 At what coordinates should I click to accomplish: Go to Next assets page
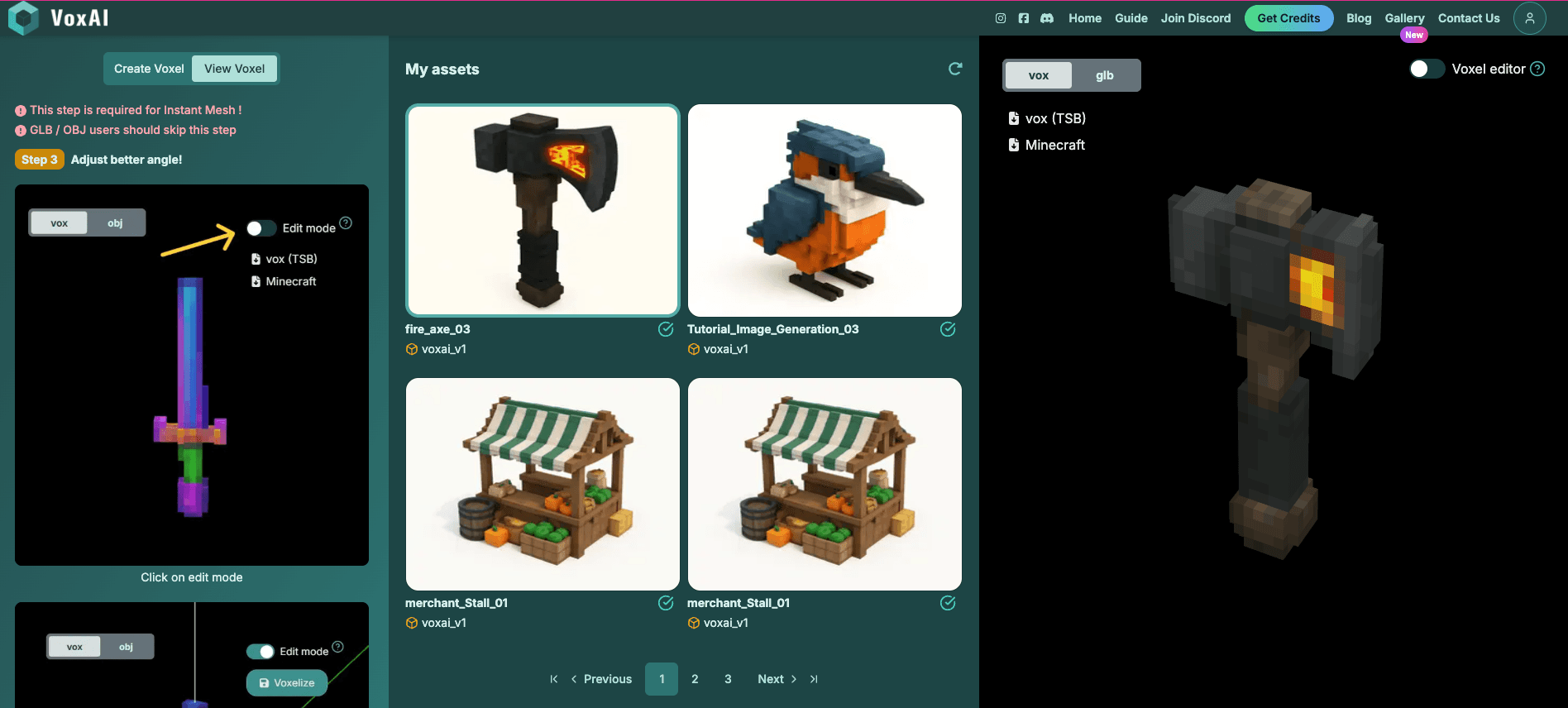click(x=777, y=679)
